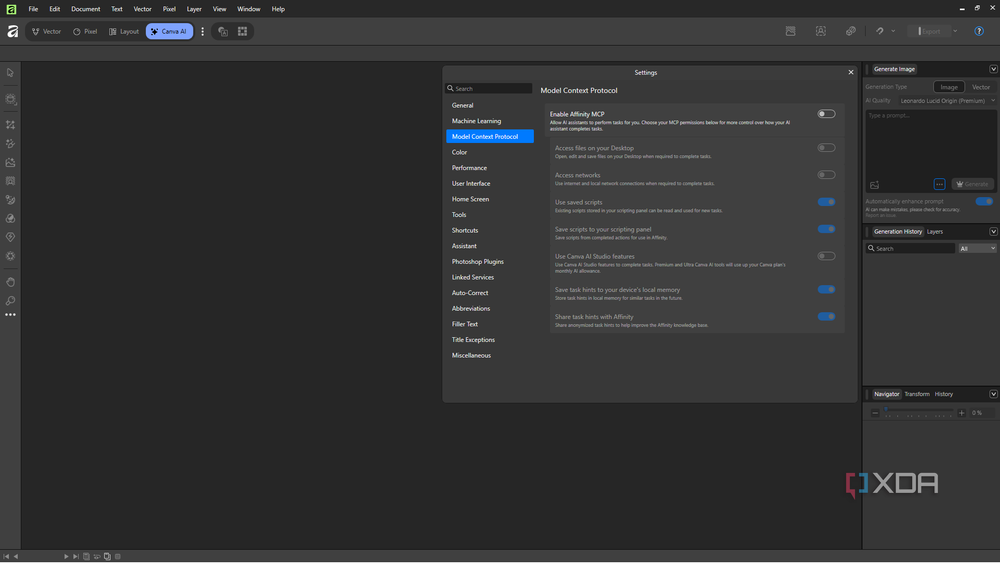Click the Canva AI studio button
Screen dimensions: 1000x563
169,31
